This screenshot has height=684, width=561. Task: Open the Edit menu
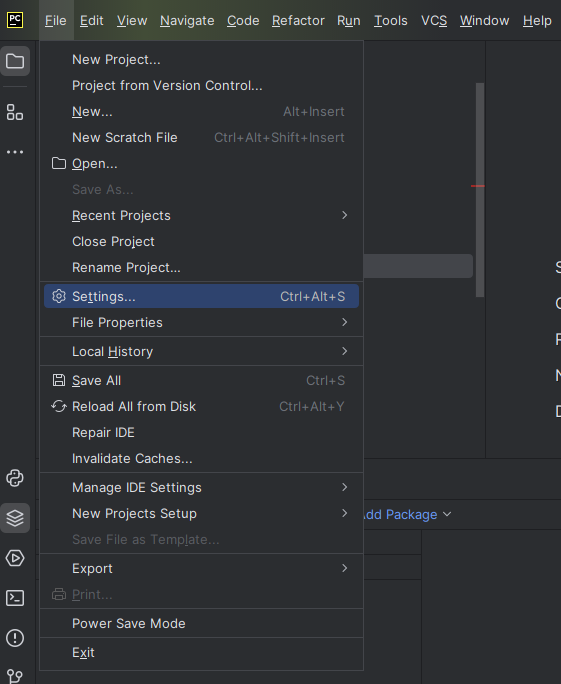click(92, 21)
